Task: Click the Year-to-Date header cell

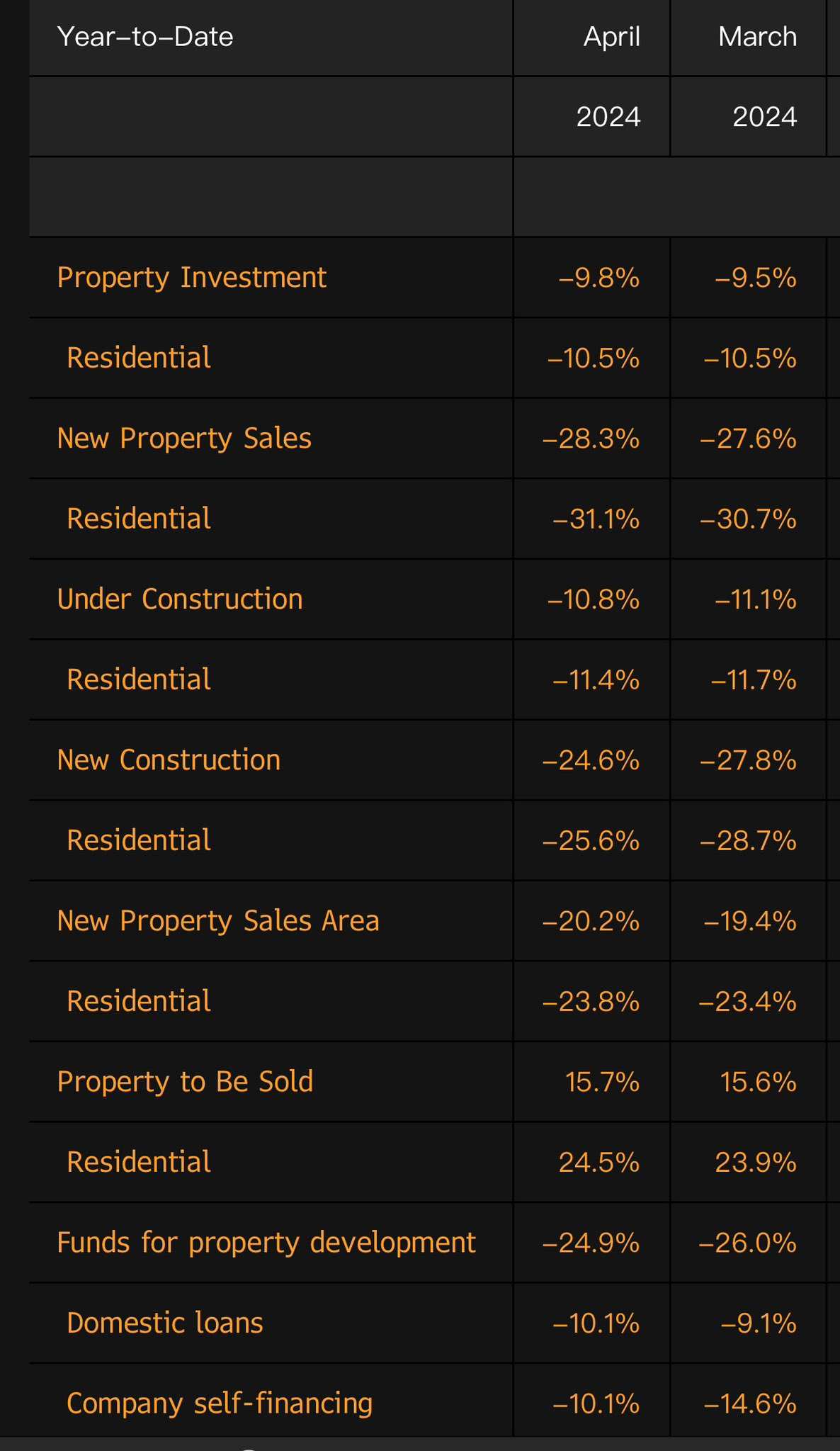Action: coord(145,37)
